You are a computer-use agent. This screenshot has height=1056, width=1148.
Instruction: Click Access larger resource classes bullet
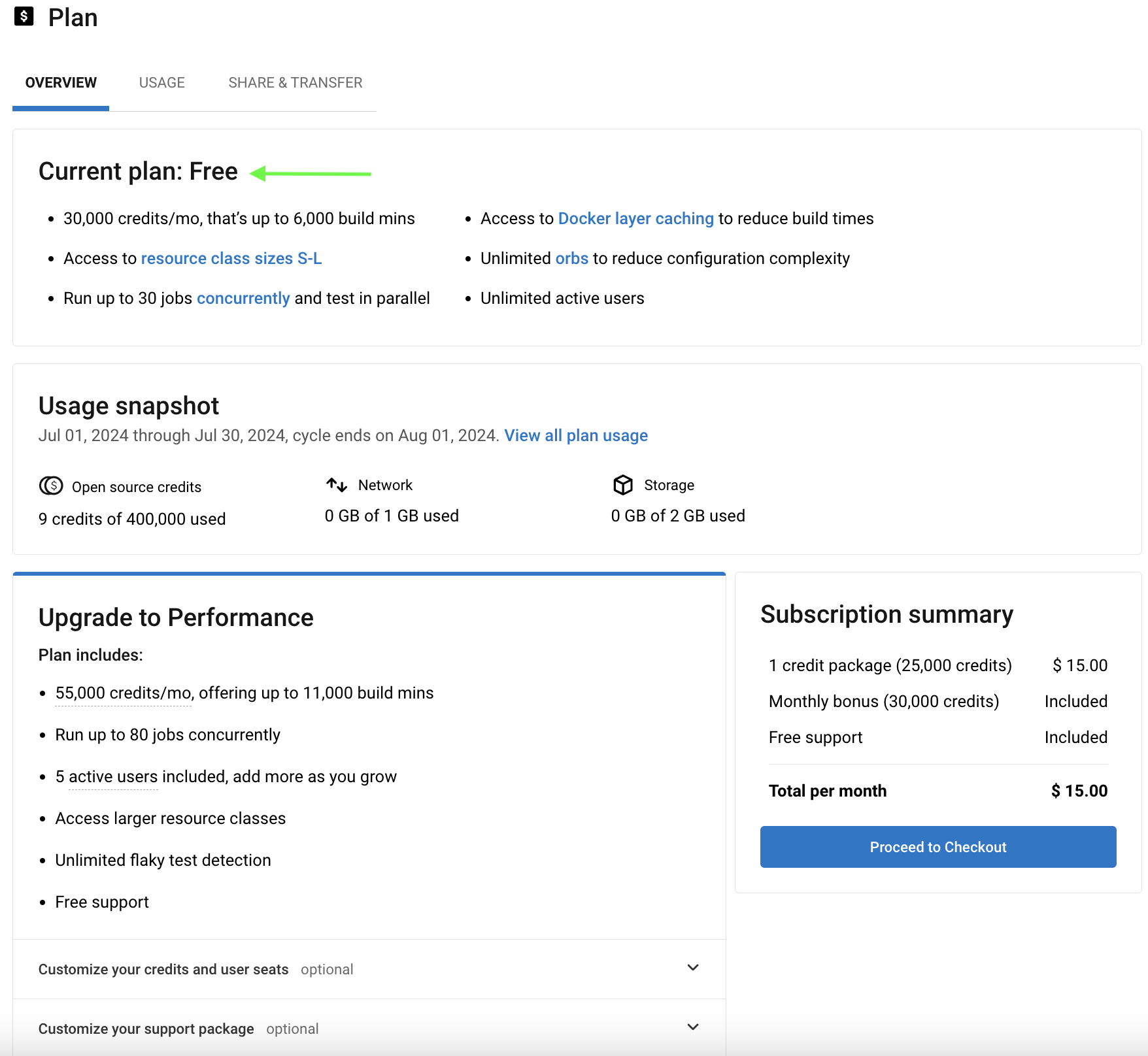(x=171, y=819)
